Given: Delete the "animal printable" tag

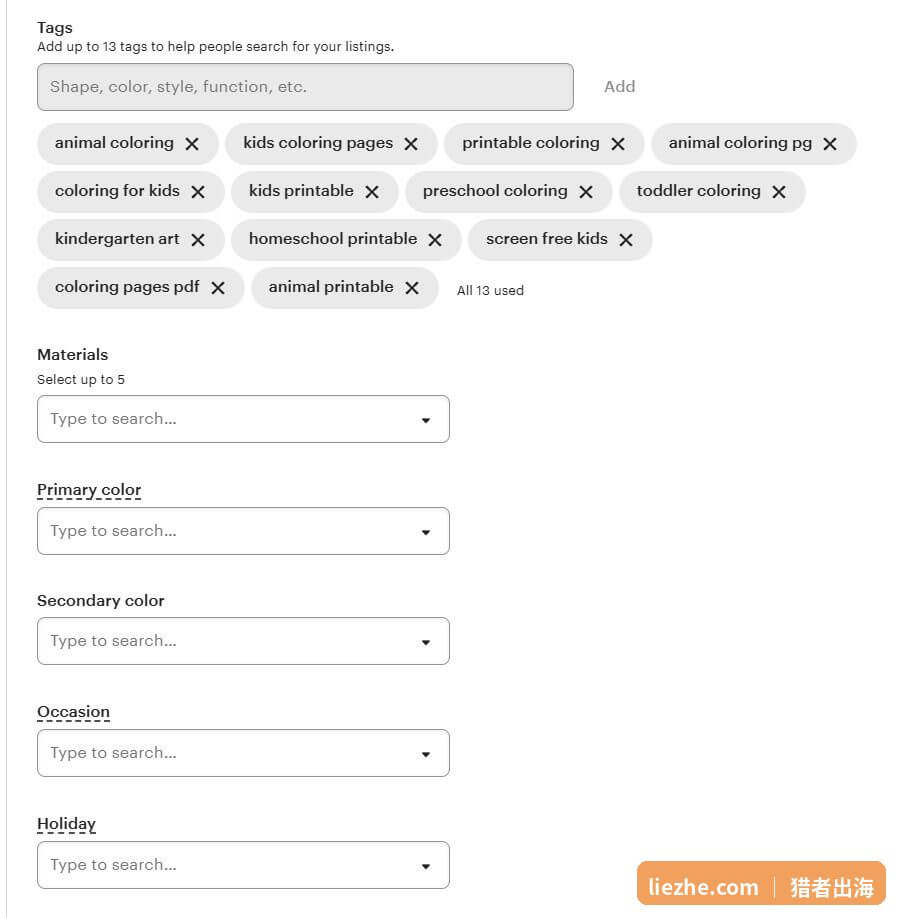Looking at the screenshot, I should coord(412,288).
